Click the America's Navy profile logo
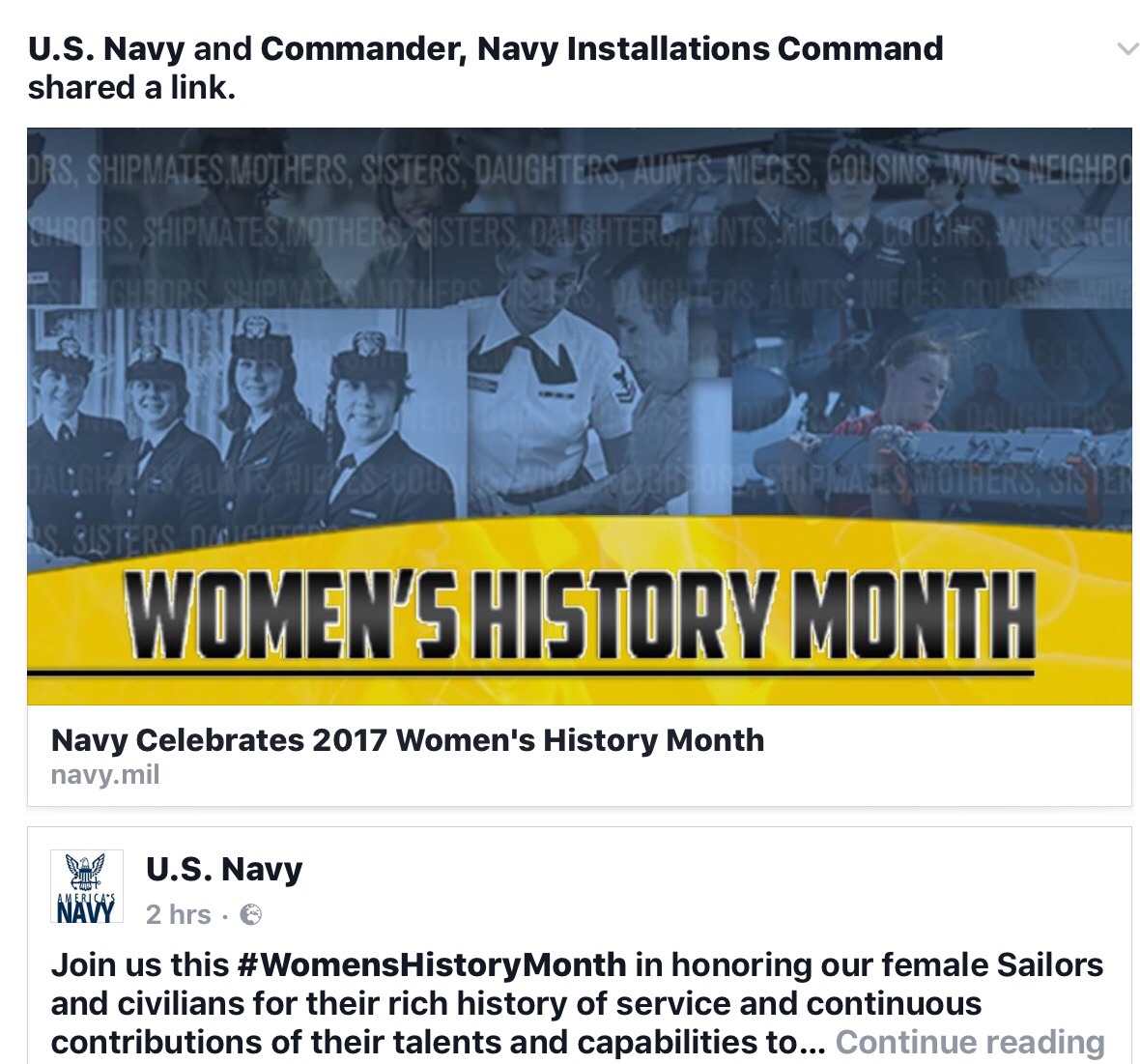1140x1064 pixels. 87,886
